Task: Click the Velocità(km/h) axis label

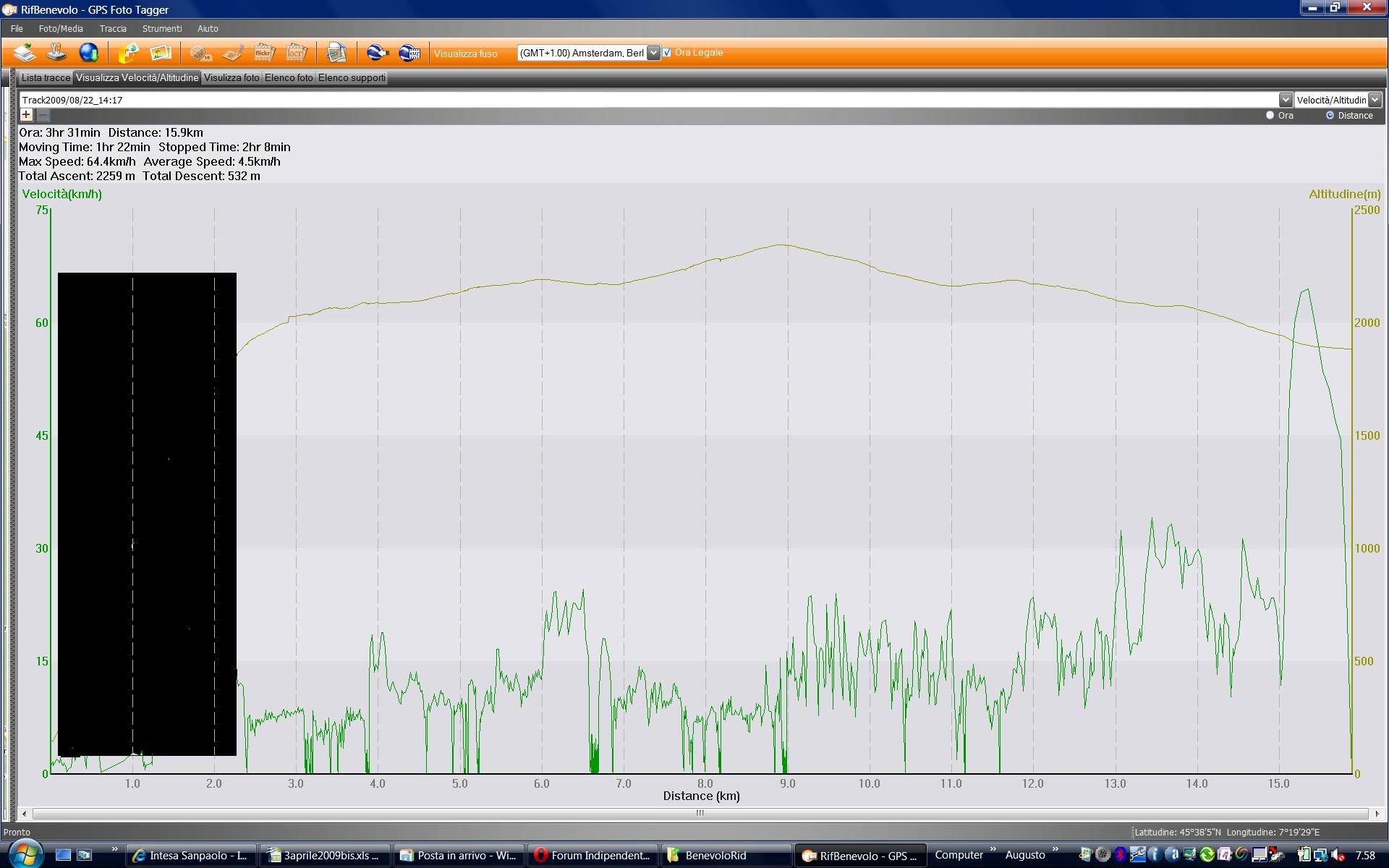Action: coord(62,194)
